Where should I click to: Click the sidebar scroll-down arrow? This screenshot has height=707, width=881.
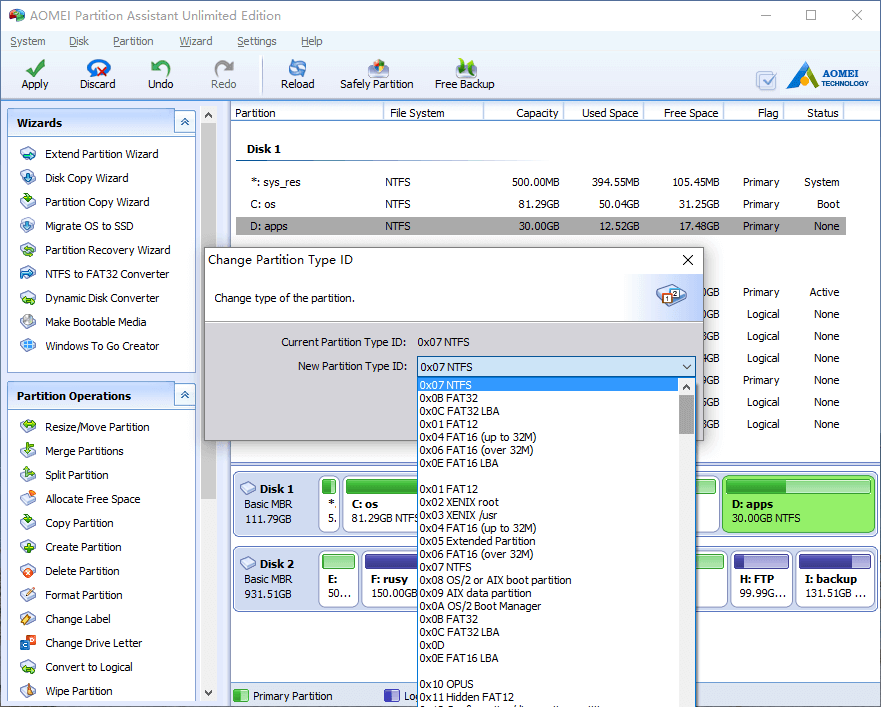point(208,693)
